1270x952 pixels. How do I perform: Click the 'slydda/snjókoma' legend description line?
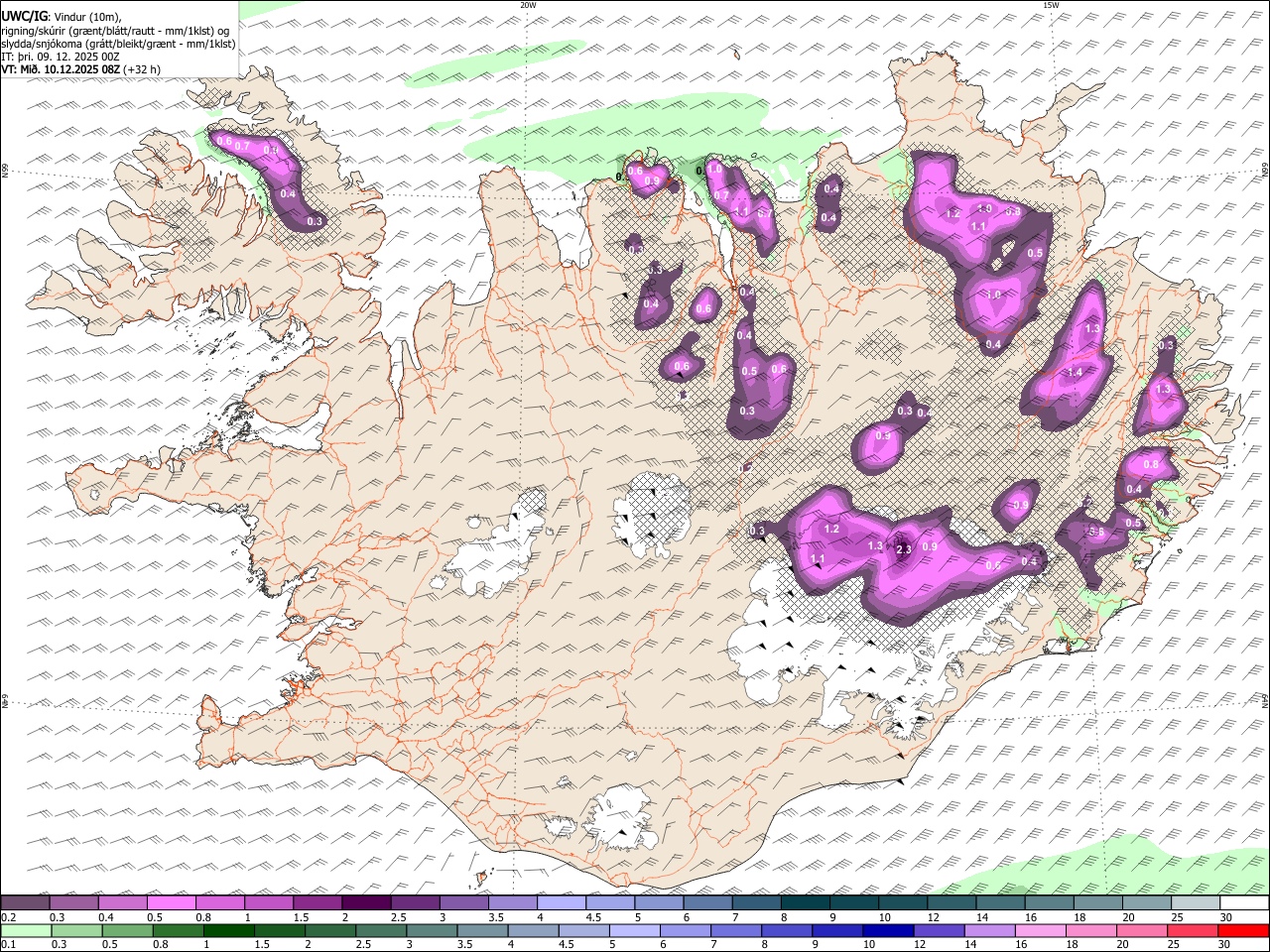pyautogui.click(x=118, y=44)
